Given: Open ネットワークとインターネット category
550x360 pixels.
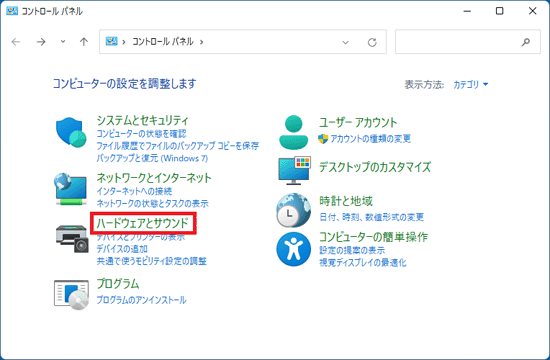Looking at the screenshot, I should [154, 178].
